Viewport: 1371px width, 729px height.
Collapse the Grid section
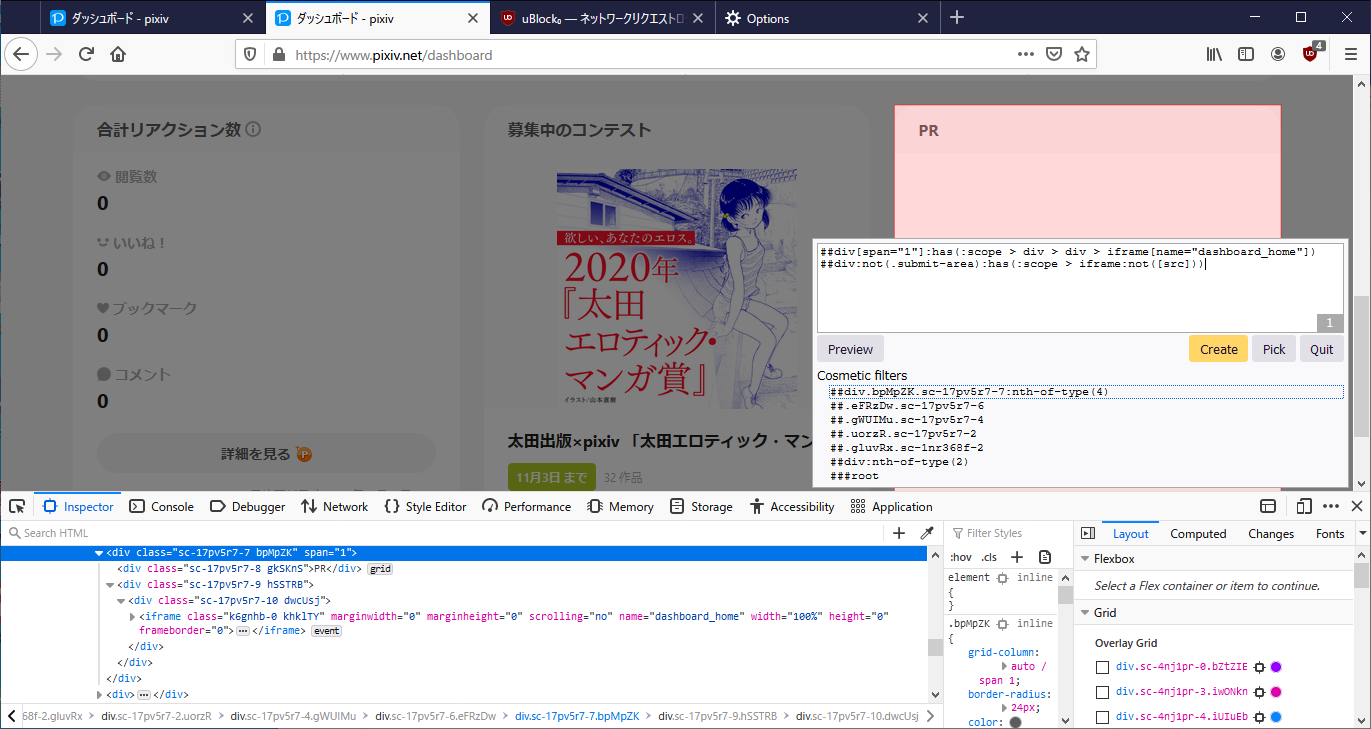coord(1085,613)
